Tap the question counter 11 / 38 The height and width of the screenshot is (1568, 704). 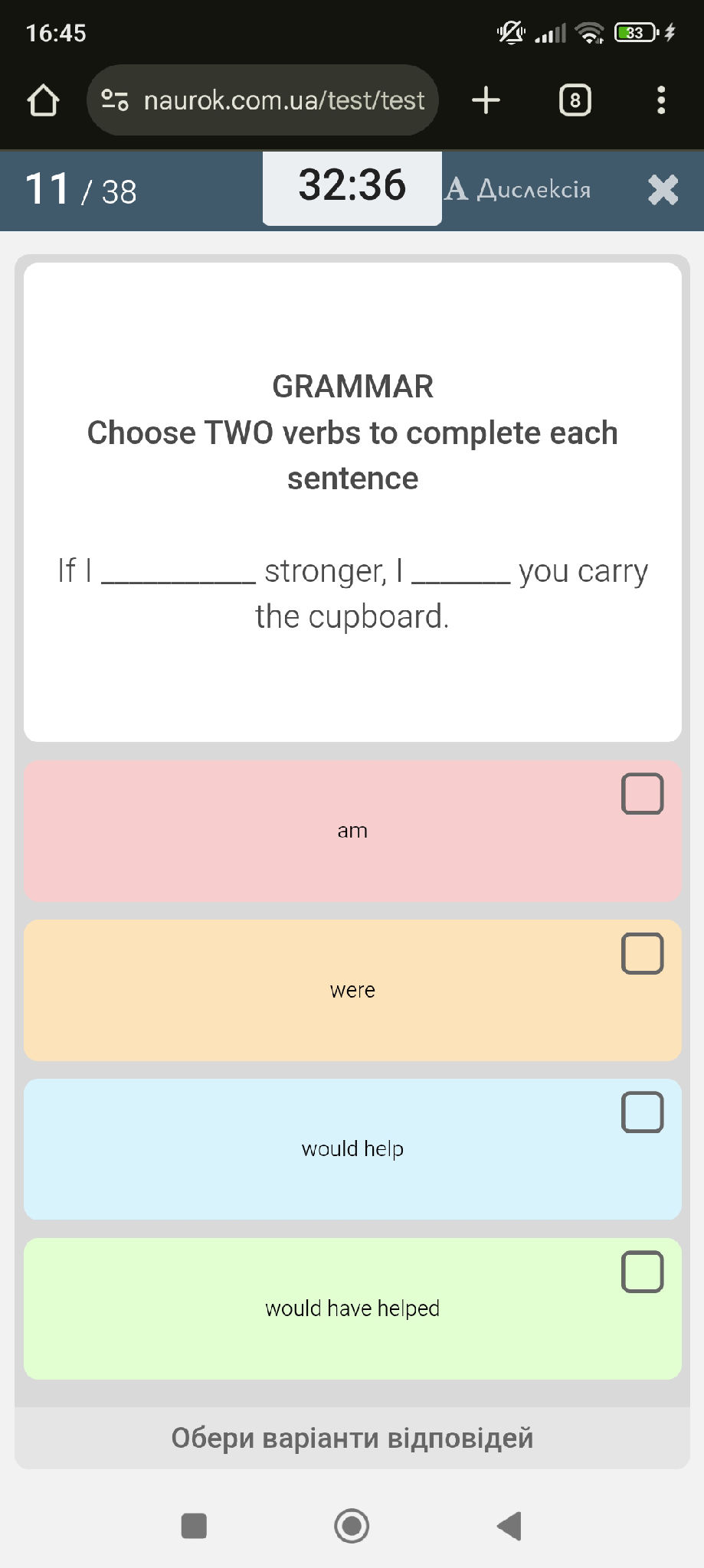tap(79, 190)
